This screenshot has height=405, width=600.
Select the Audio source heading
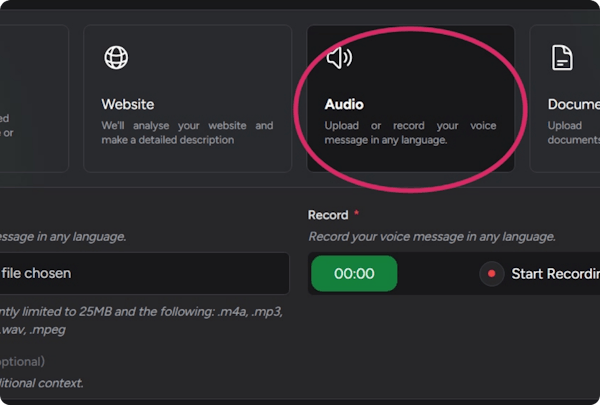[x=344, y=104]
